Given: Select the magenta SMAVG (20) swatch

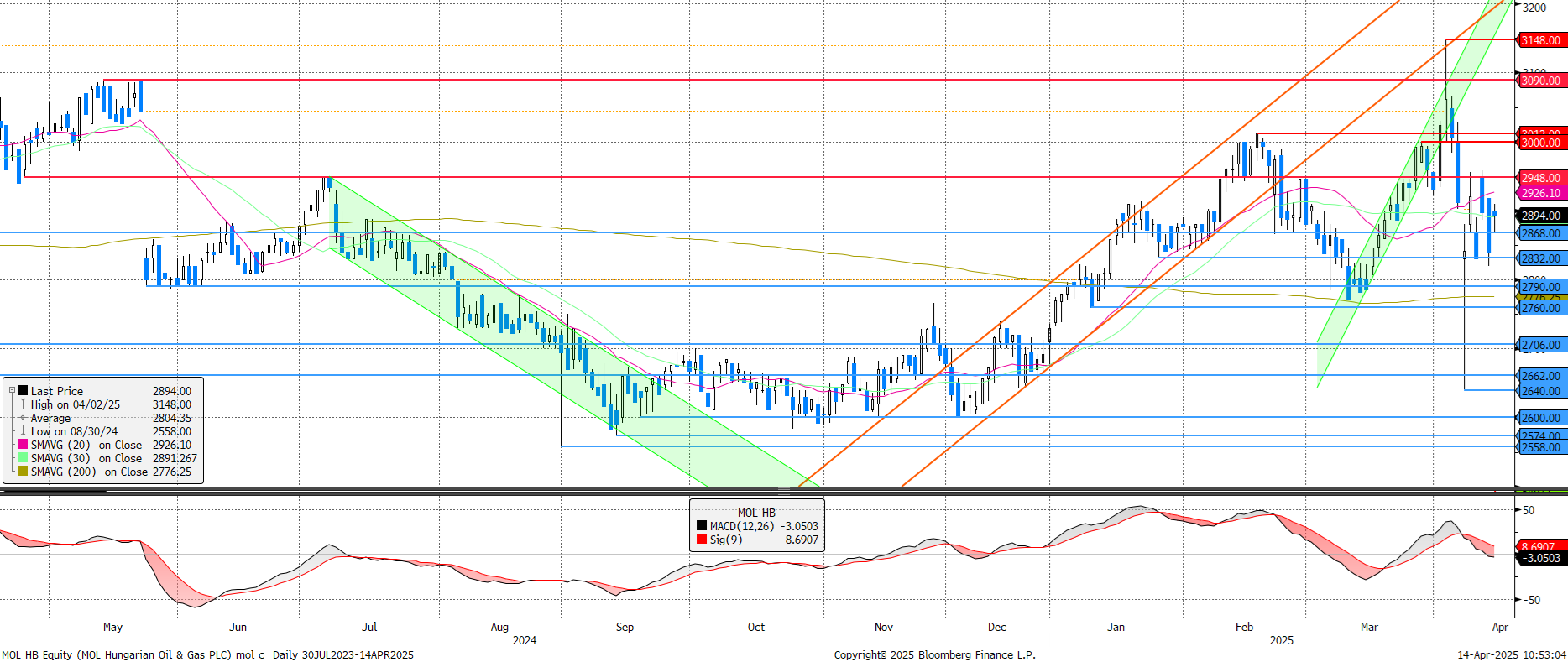Looking at the screenshot, I should (x=24, y=445).
